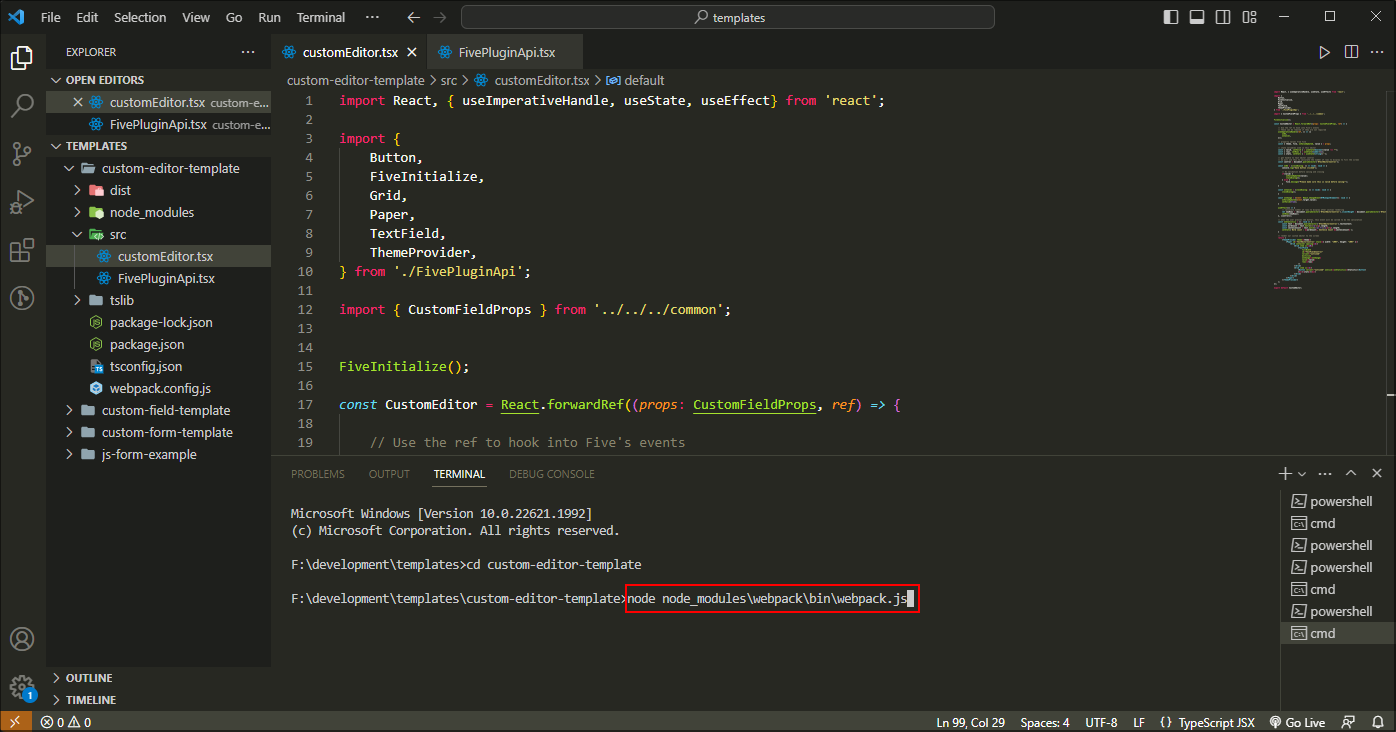The image size is (1396, 732).
Task: Open the Accounts icon in the activity bar
Action: 22,638
